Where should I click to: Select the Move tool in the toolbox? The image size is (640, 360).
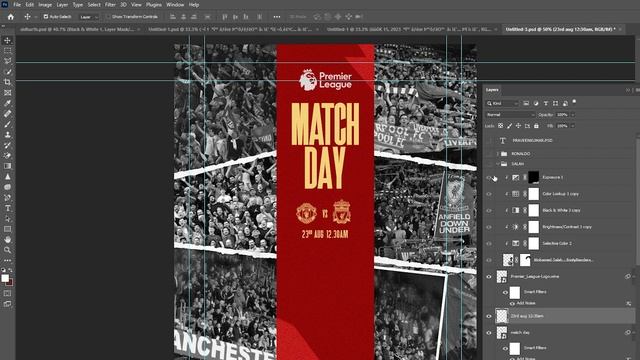[x=7, y=40]
